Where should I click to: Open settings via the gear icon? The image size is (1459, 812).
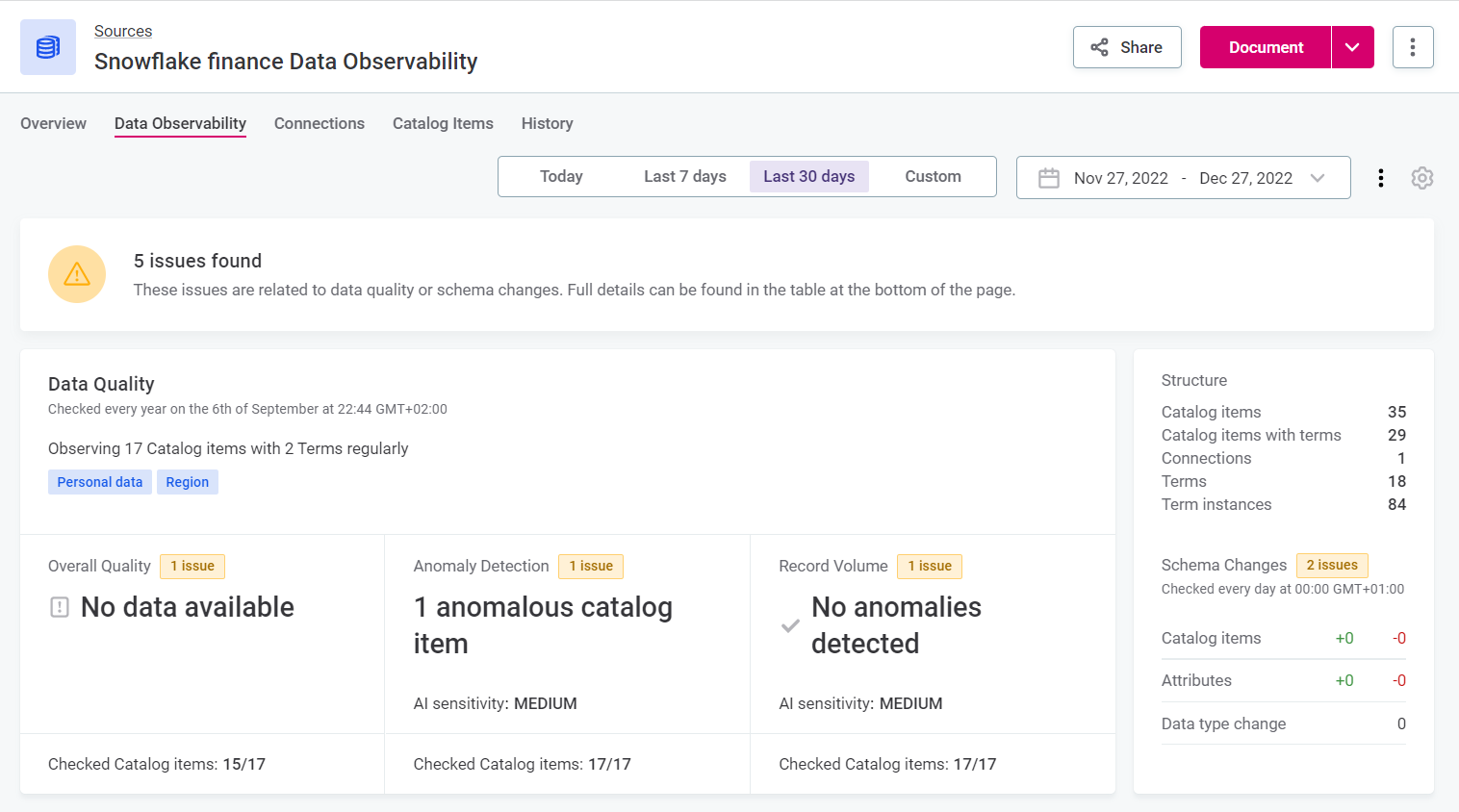pos(1422,177)
